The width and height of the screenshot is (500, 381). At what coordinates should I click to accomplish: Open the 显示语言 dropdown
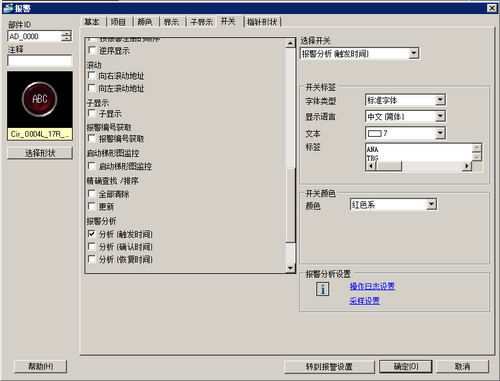(x=440, y=116)
